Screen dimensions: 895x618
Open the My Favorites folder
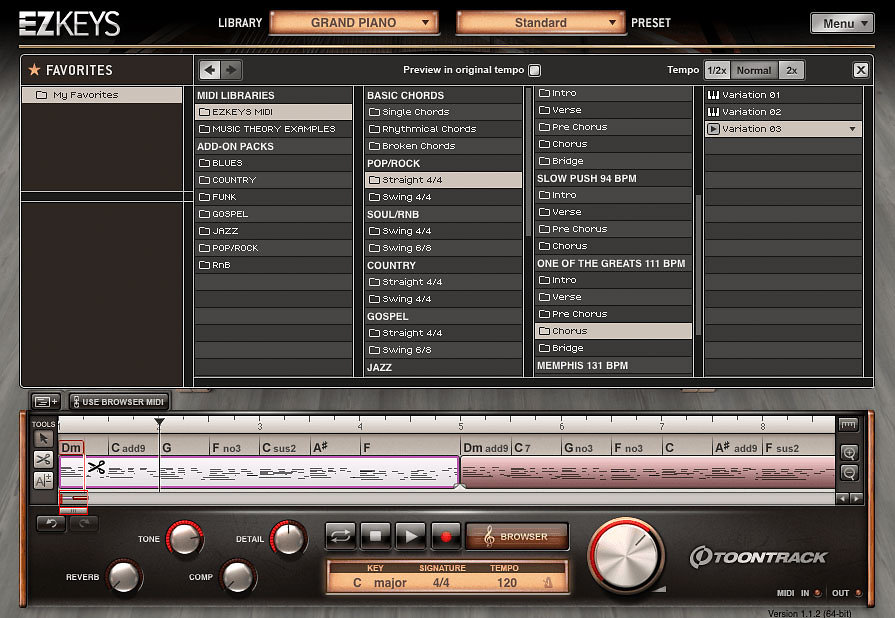[102, 95]
